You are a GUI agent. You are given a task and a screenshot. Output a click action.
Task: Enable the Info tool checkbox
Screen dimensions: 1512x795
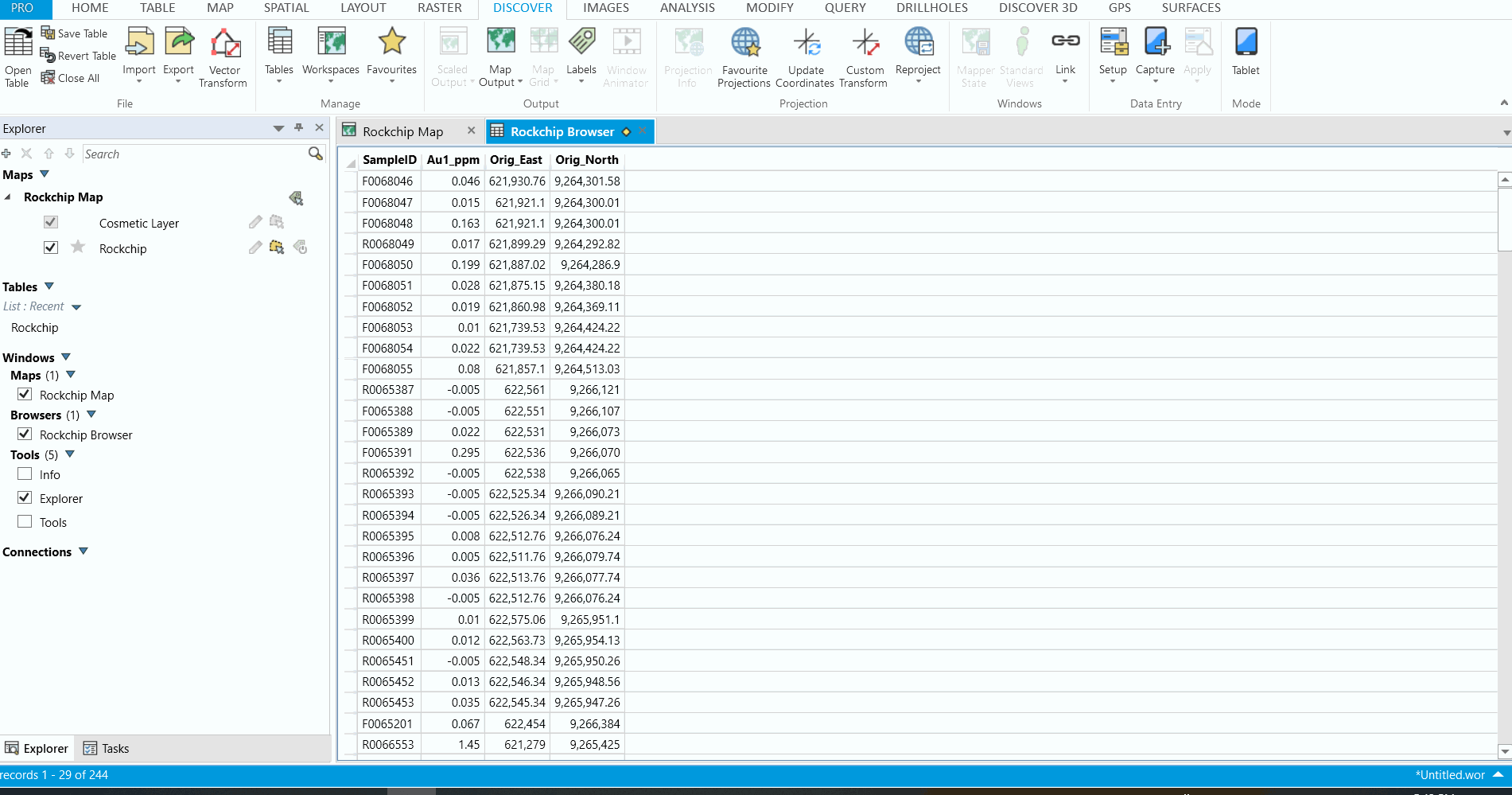(25, 473)
